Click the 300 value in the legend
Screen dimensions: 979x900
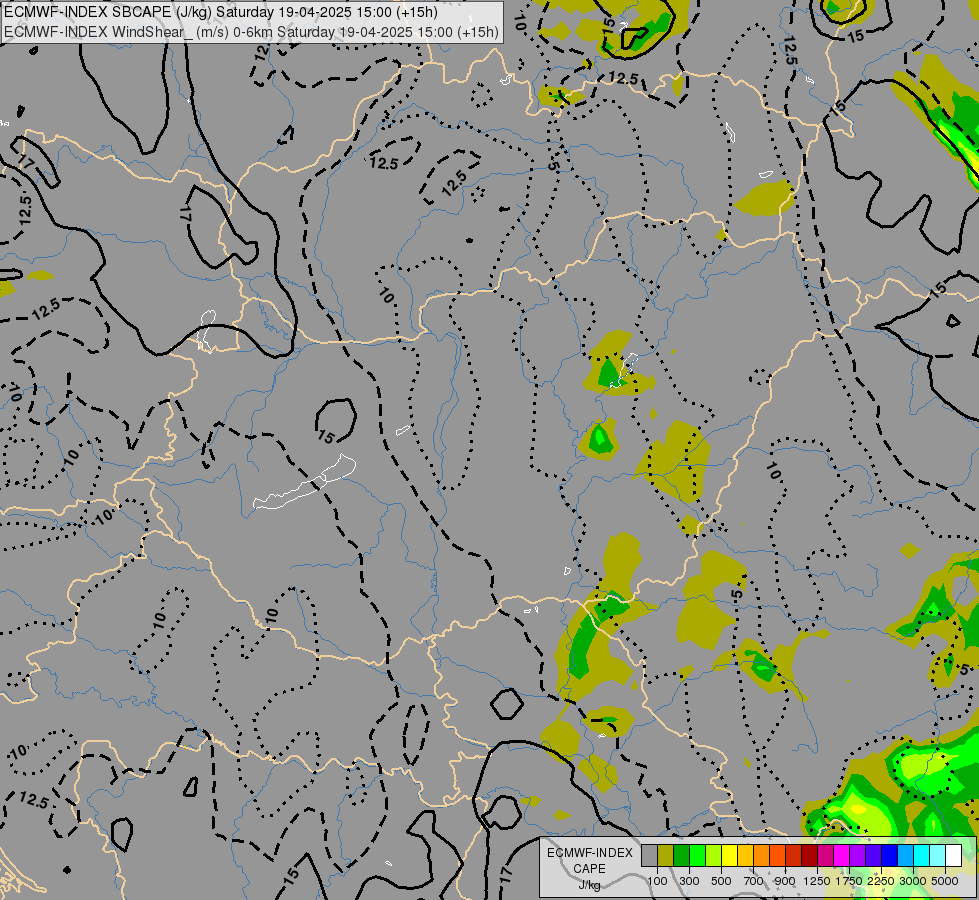click(x=689, y=881)
